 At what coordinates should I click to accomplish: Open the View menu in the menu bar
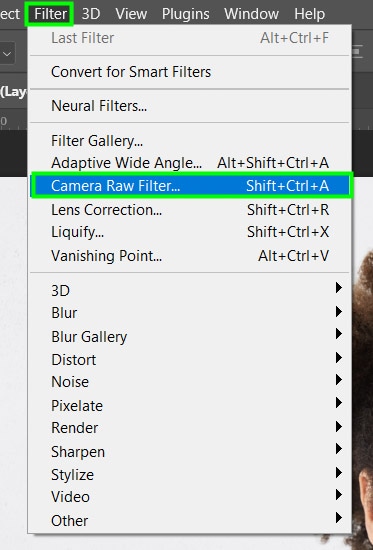(131, 14)
